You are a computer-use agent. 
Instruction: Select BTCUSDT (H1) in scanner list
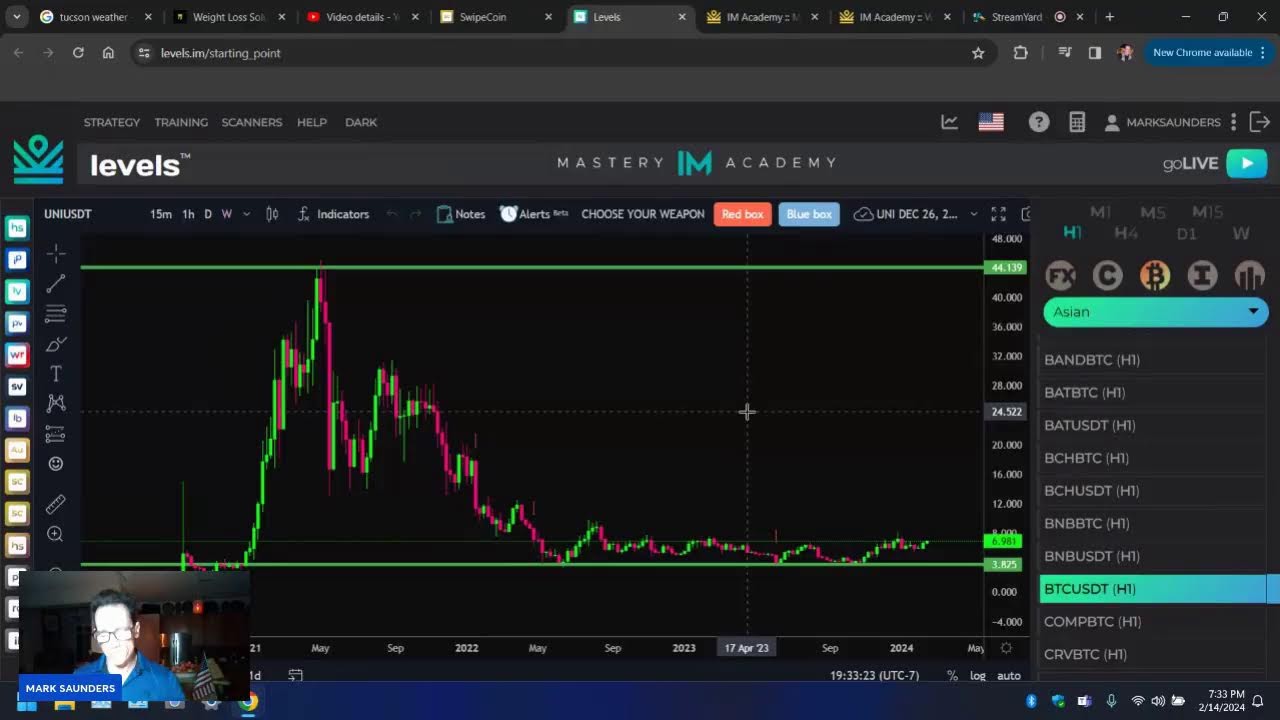pos(1153,589)
